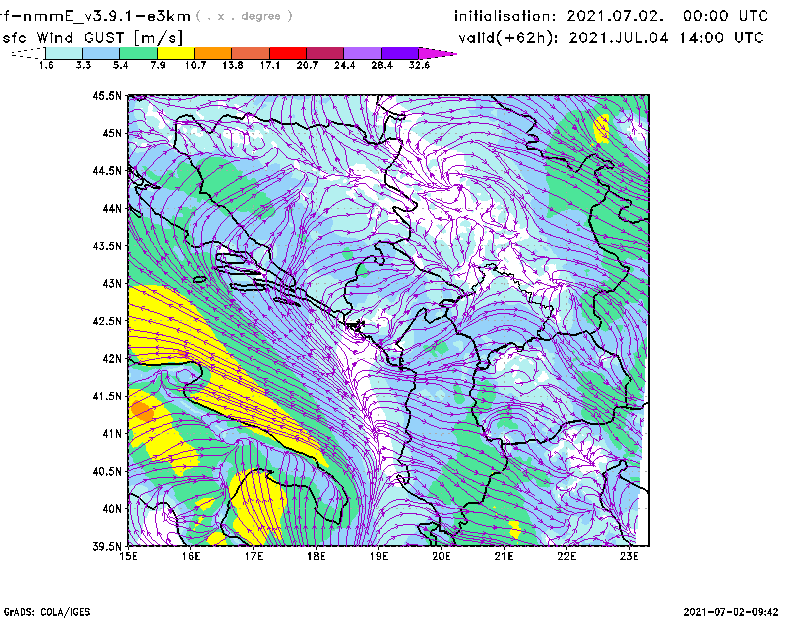Click the latitude label "42N"
Screen dimensions: 800x618
pyautogui.click(x=112, y=358)
